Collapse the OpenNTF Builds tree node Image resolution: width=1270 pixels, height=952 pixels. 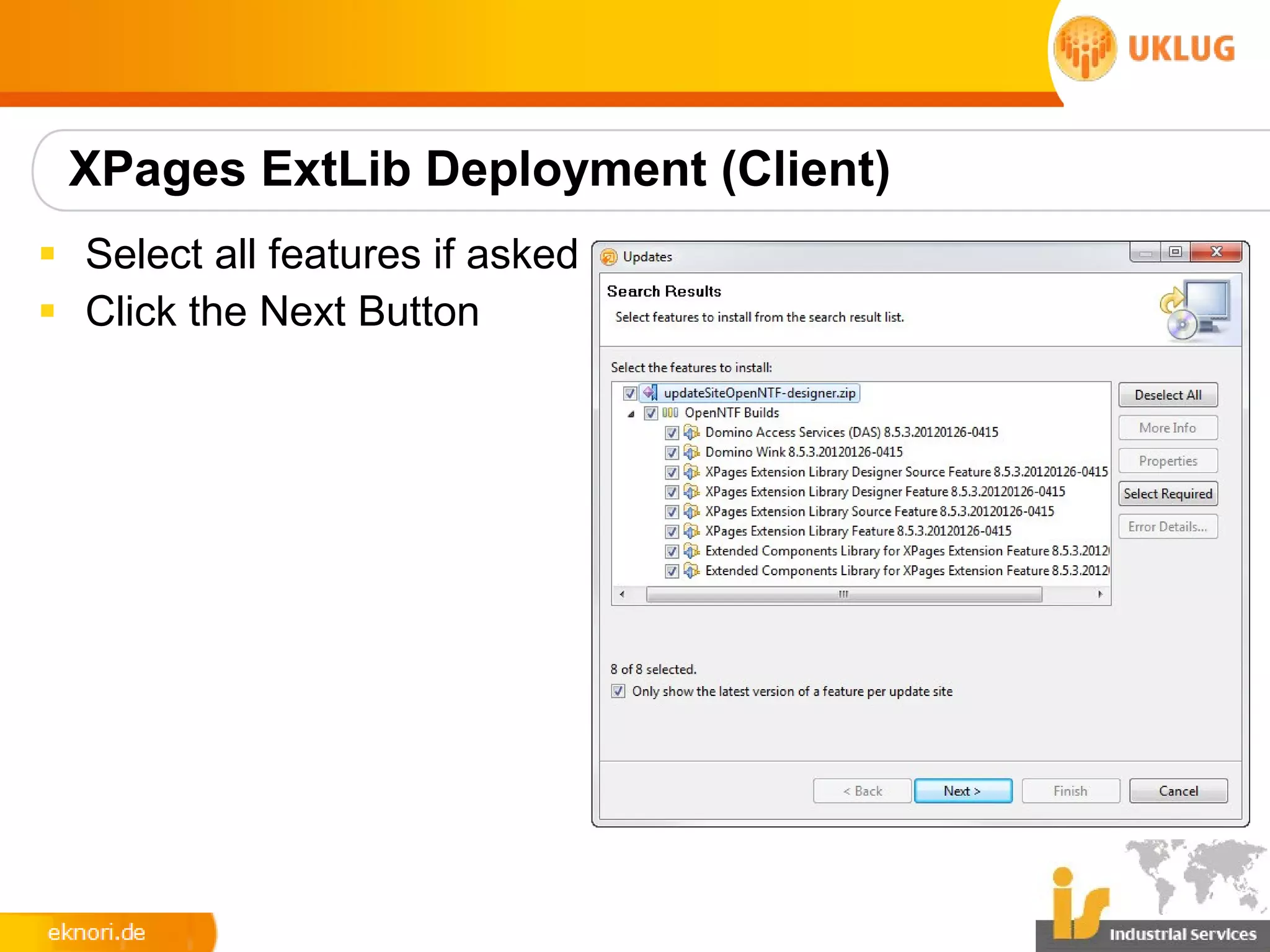(x=631, y=414)
